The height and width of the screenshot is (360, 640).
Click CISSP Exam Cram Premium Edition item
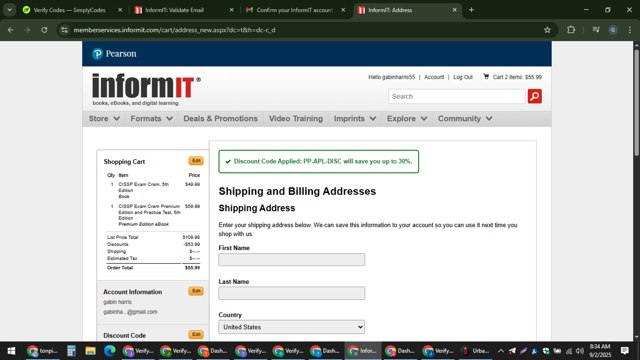point(149,212)
